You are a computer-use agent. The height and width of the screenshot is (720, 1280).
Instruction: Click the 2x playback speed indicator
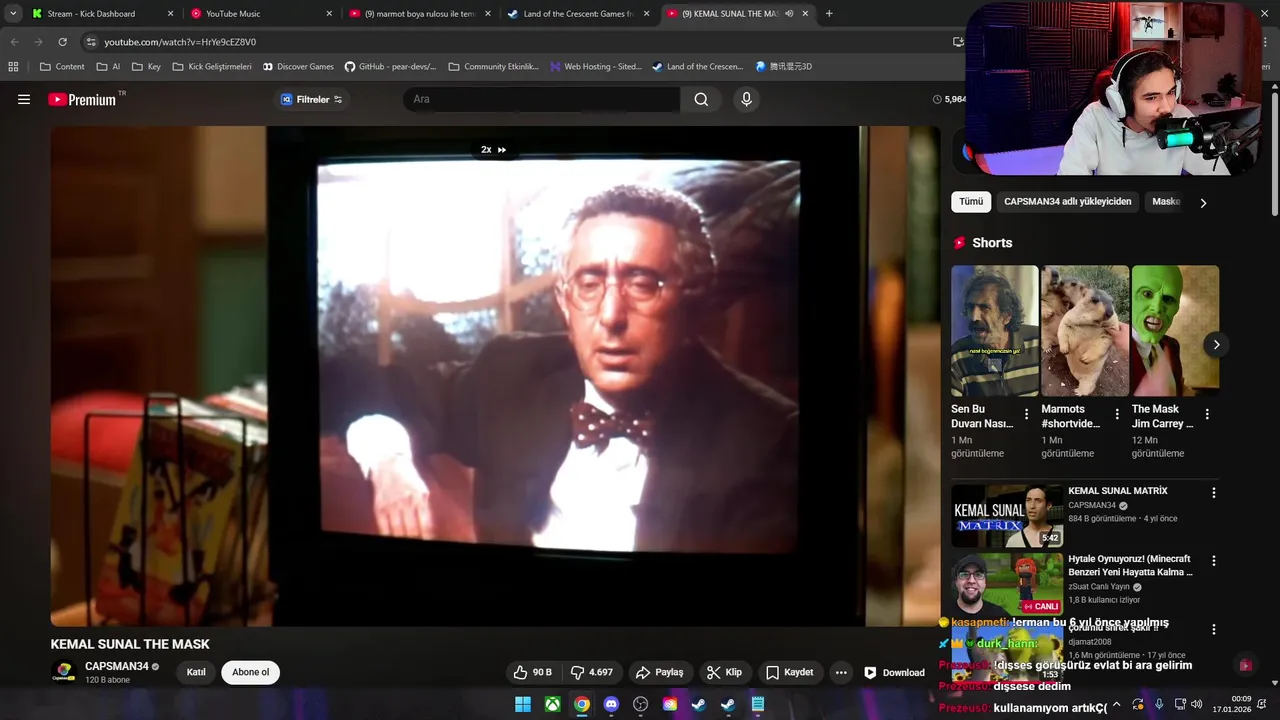click(x=494, y=150)
